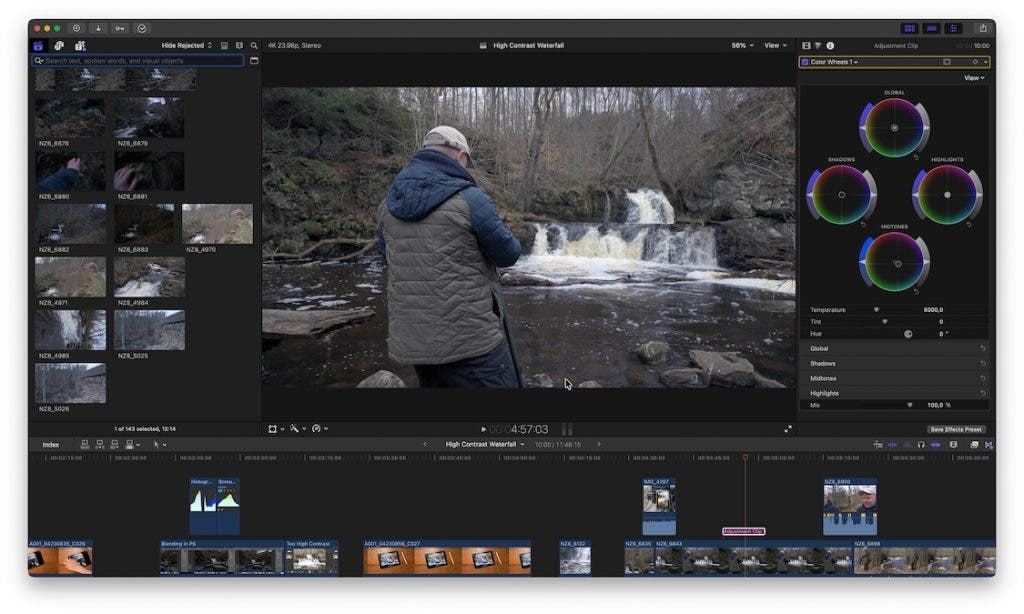Select the NZ8_5026 clip thumbnail

(x=71, y=383)
